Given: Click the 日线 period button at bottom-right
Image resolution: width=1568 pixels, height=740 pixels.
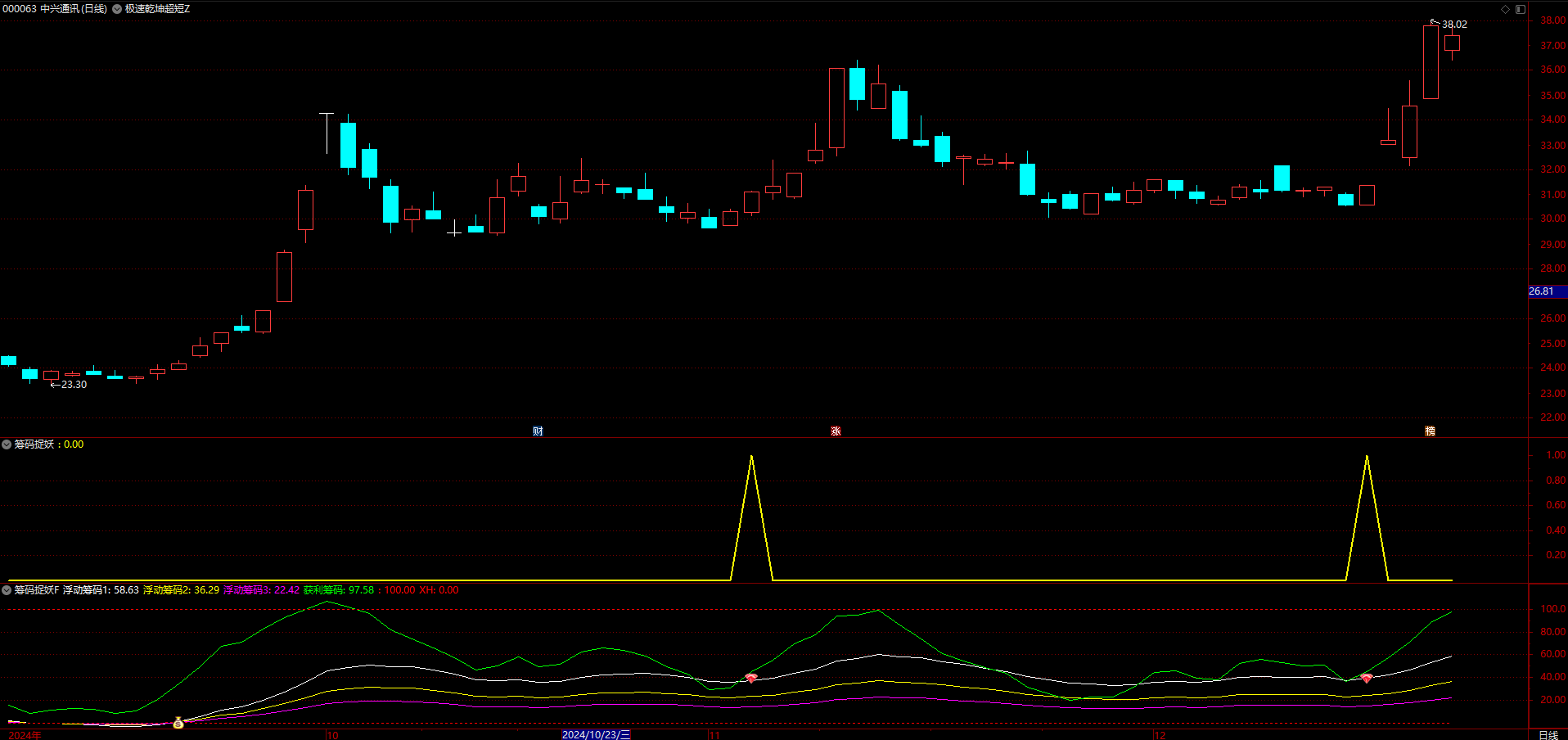Looking at the screenshot, I should point(1548,734).
